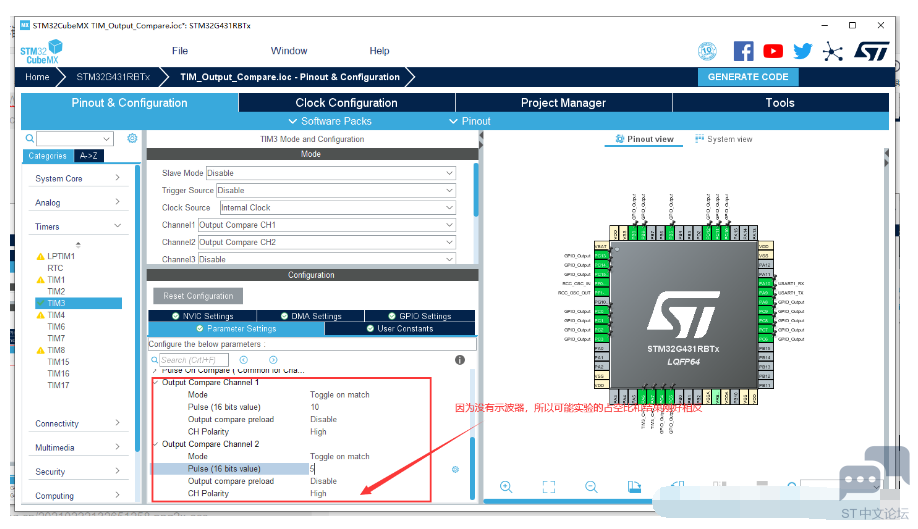Click STM32G431RBTx breadcrumb
Viewport: 918px width, 529px height.
(x=113, y=77)
